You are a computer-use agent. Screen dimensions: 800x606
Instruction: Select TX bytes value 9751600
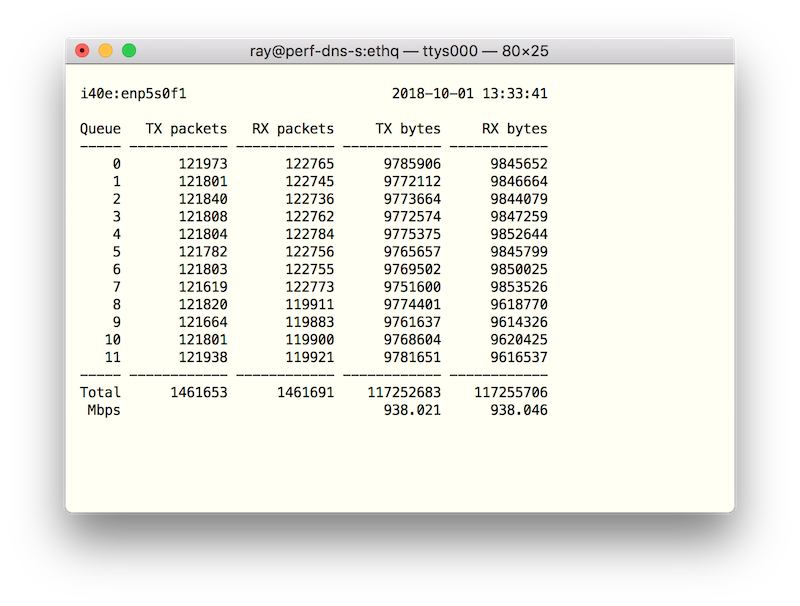[412, 287]
